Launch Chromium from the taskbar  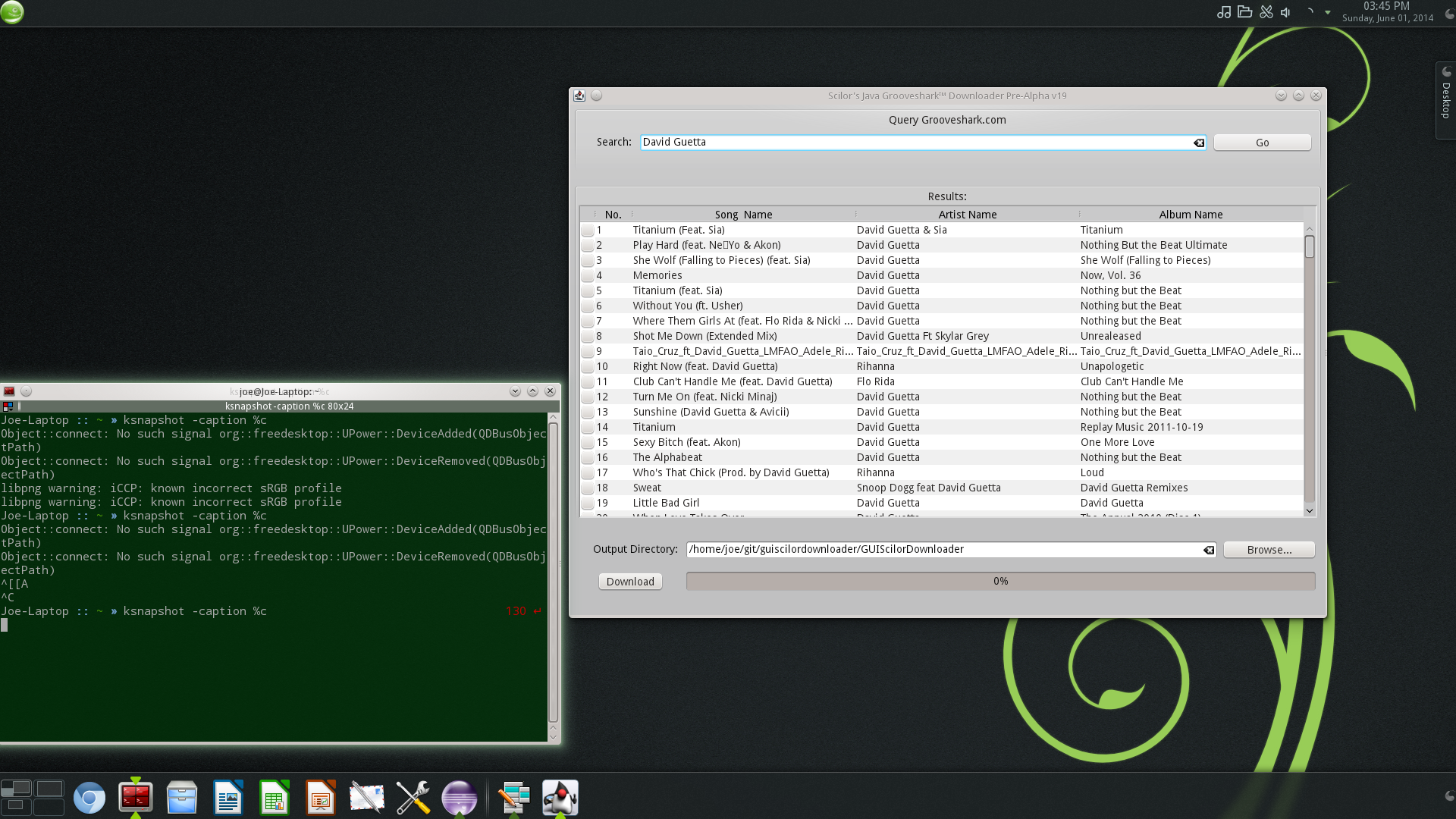point(89,798)
